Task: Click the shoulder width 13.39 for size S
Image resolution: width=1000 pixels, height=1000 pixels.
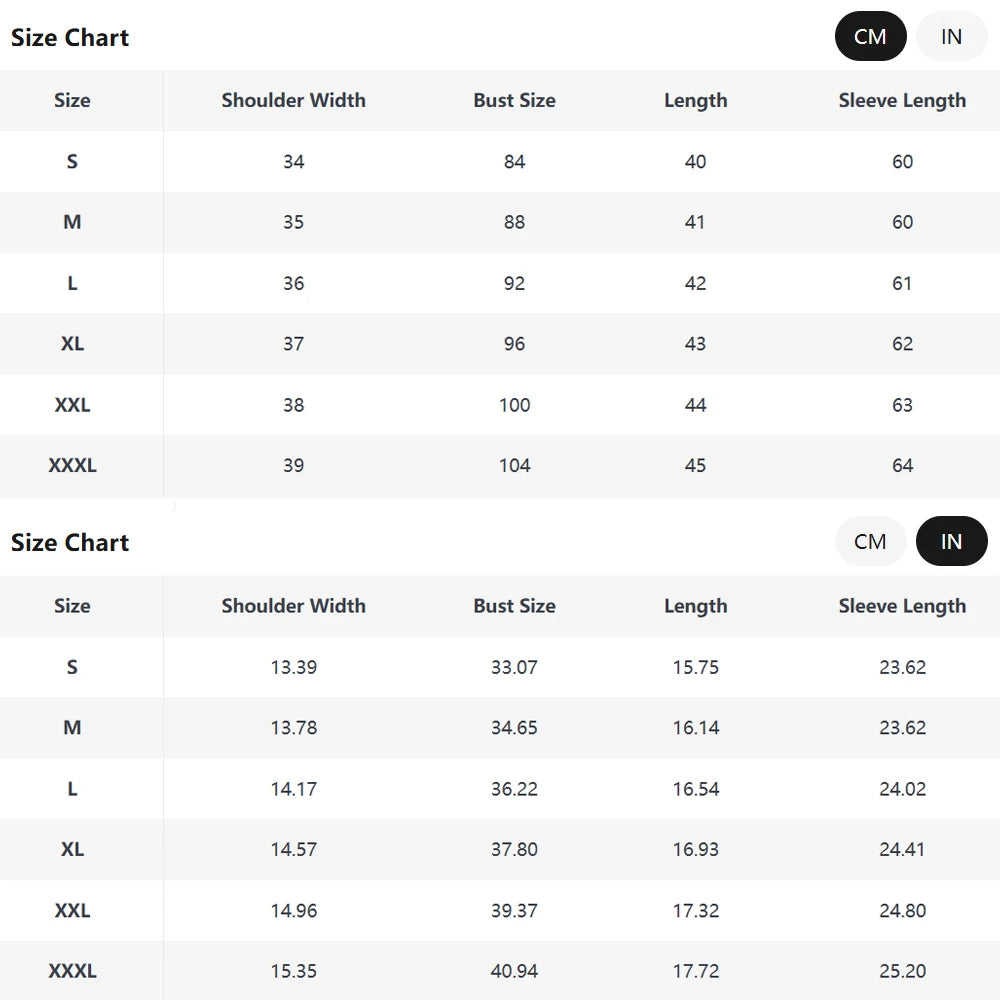Action: (x=293, y=667)
